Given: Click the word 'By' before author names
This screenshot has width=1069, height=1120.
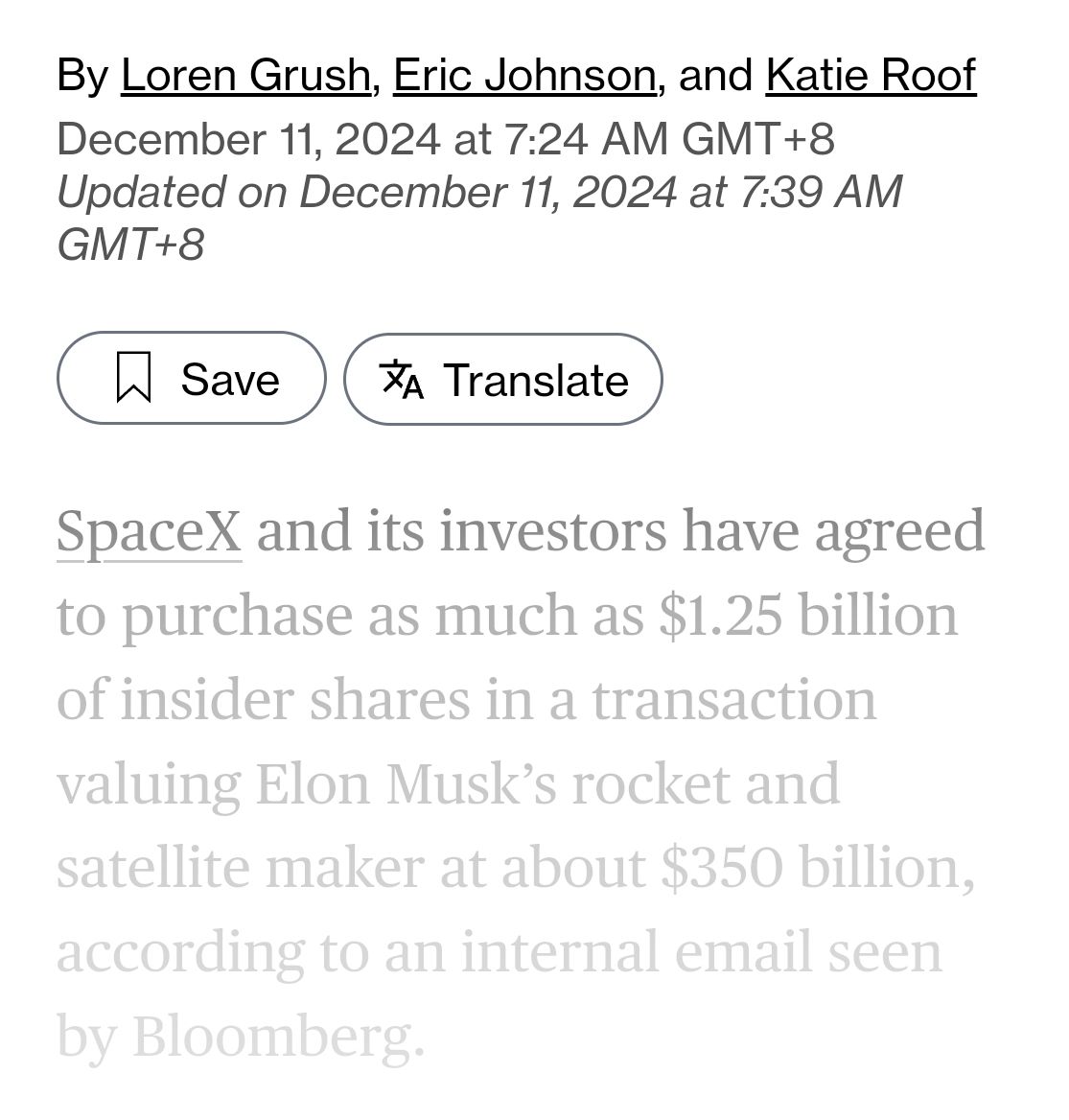Looking at the screenshot, I should (82, 77).
